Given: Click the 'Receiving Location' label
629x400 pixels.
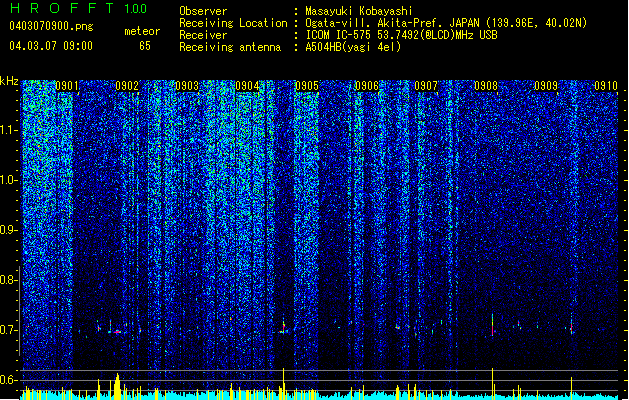Looking at the screenshot, I should 233,23.
